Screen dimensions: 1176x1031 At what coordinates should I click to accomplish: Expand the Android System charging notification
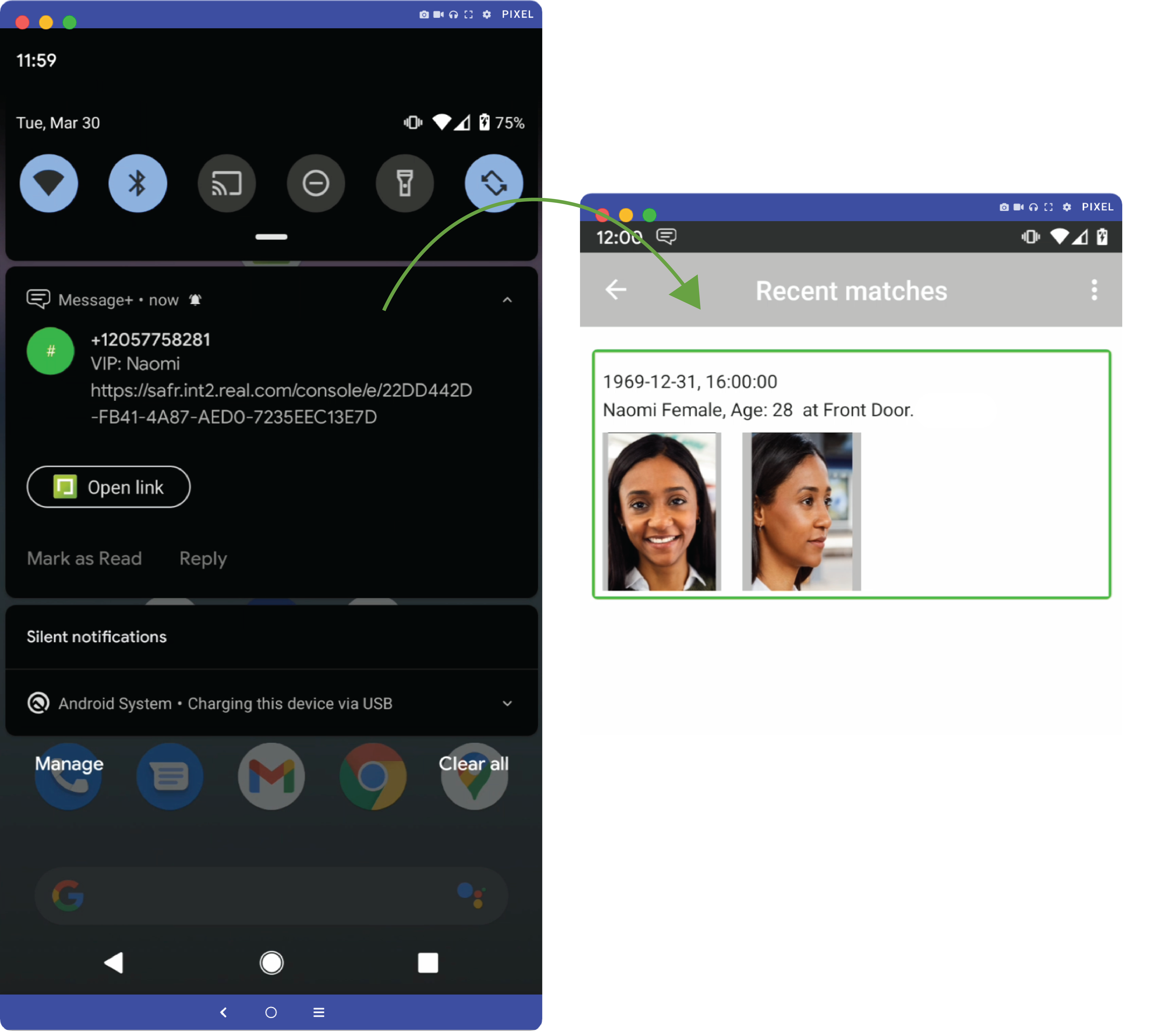507,703
